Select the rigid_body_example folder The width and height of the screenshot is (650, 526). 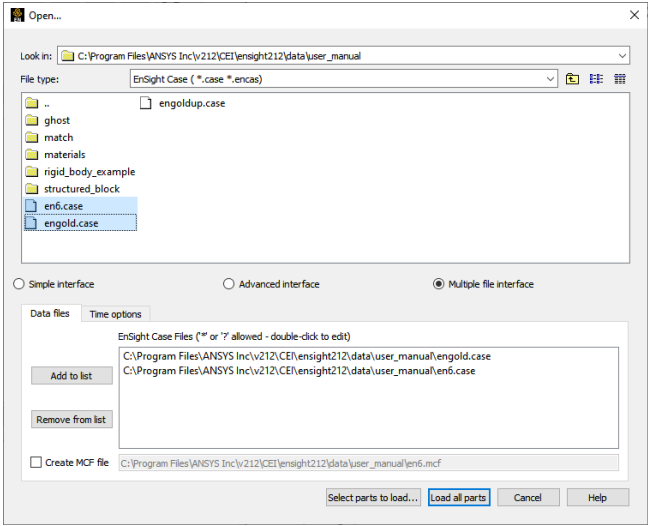coord(80,172)
